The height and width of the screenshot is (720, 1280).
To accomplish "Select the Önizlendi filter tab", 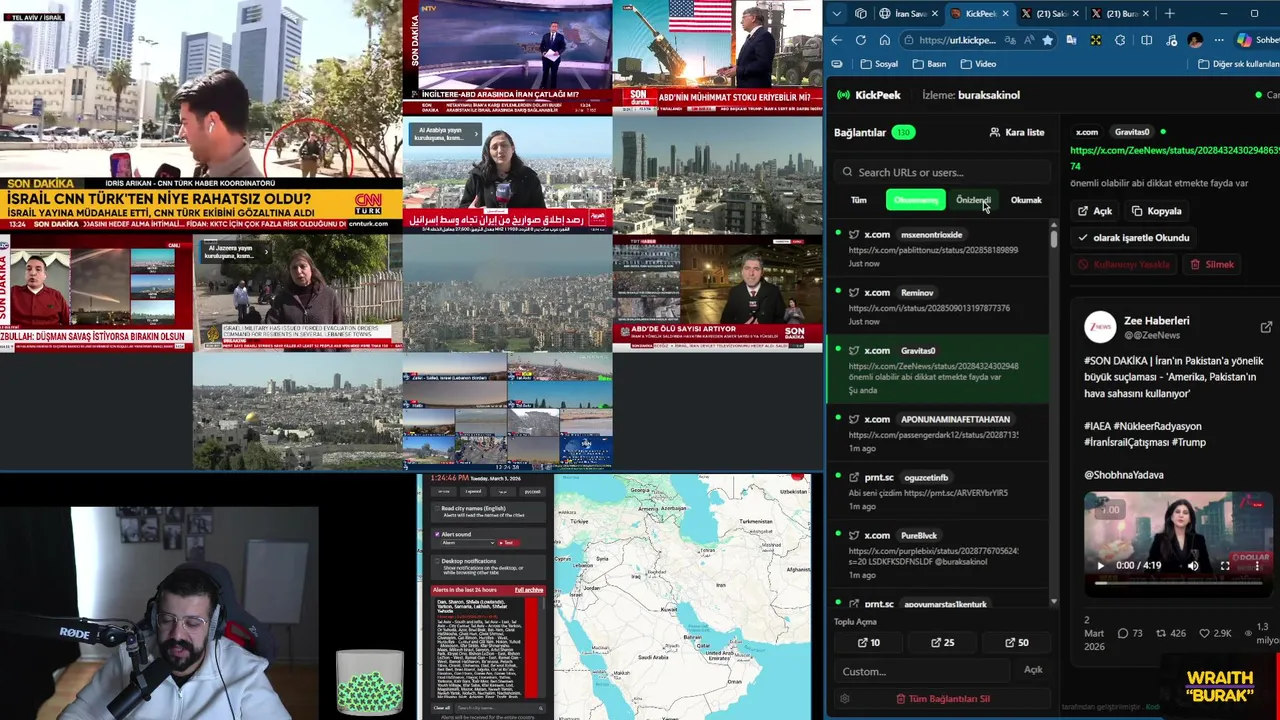I will click(973, 200).
